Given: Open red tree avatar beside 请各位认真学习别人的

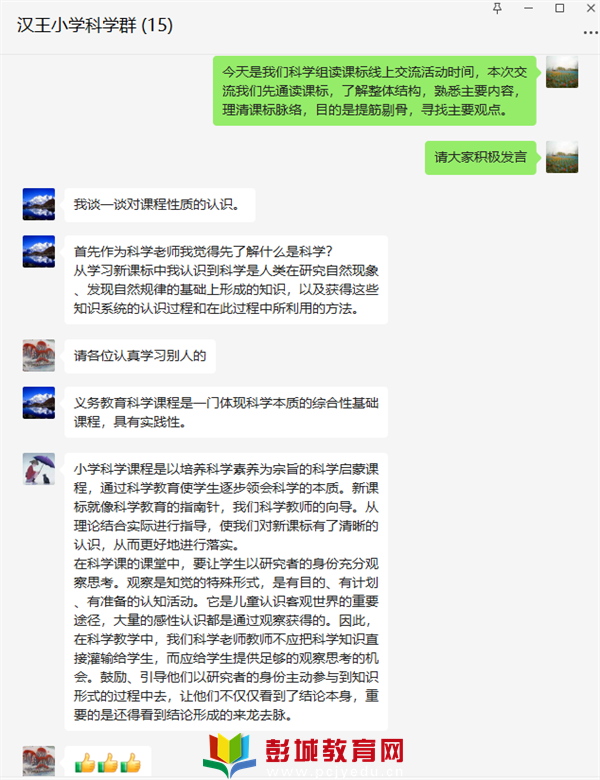Looking at the screenshot, I should [x=39, y=356].
